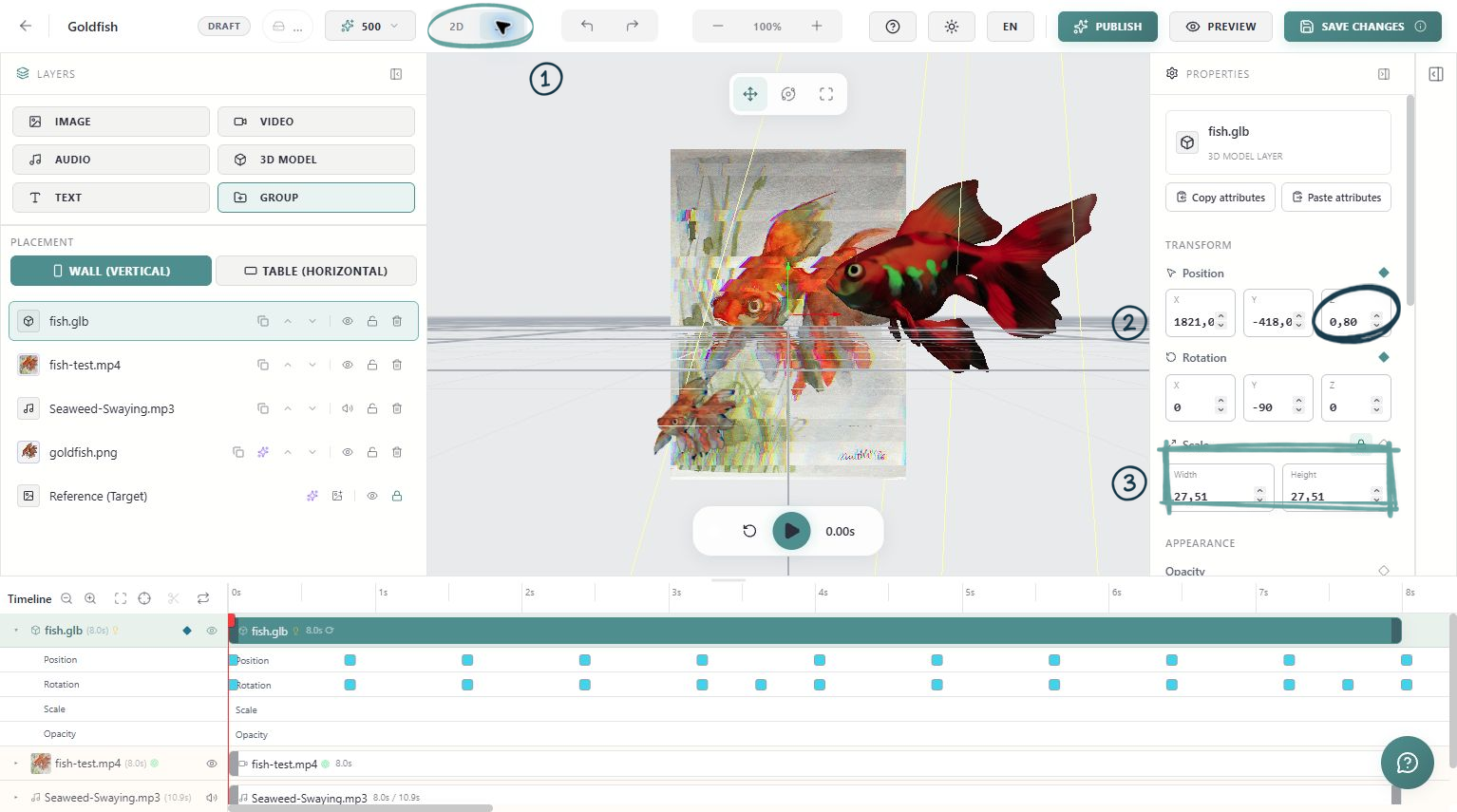The height and width of the screenshot is (812, 1457).
Task: Reset playback to start in viewport
Action: coord(749,531)
